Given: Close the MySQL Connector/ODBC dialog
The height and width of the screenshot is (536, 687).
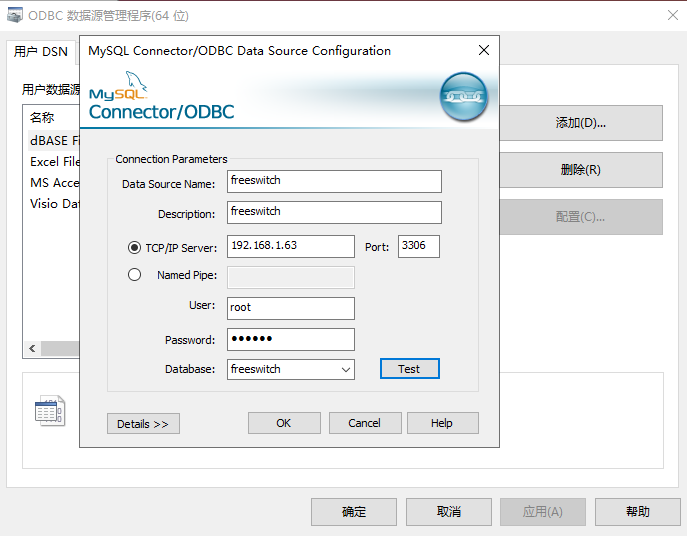Looking at the screenshot, I should (484, 50).
